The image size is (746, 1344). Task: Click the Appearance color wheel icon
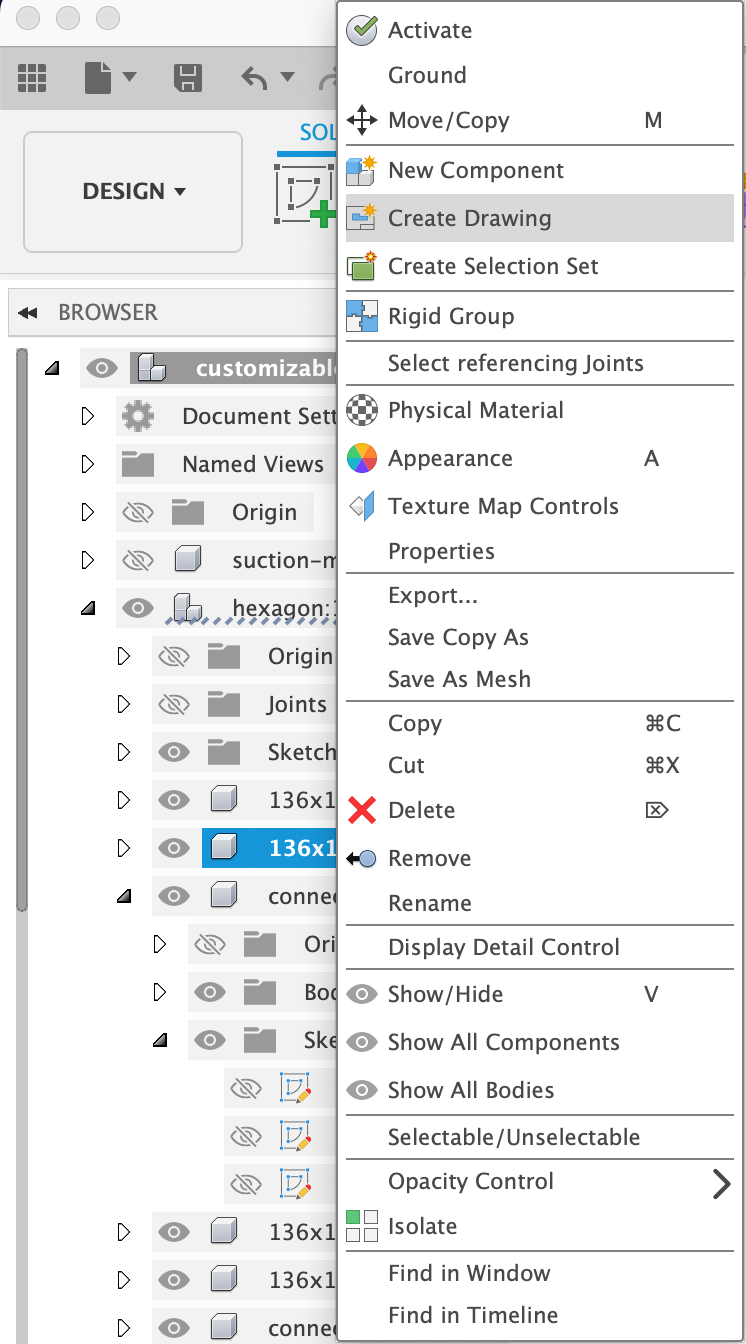click(x=361, y=459)
